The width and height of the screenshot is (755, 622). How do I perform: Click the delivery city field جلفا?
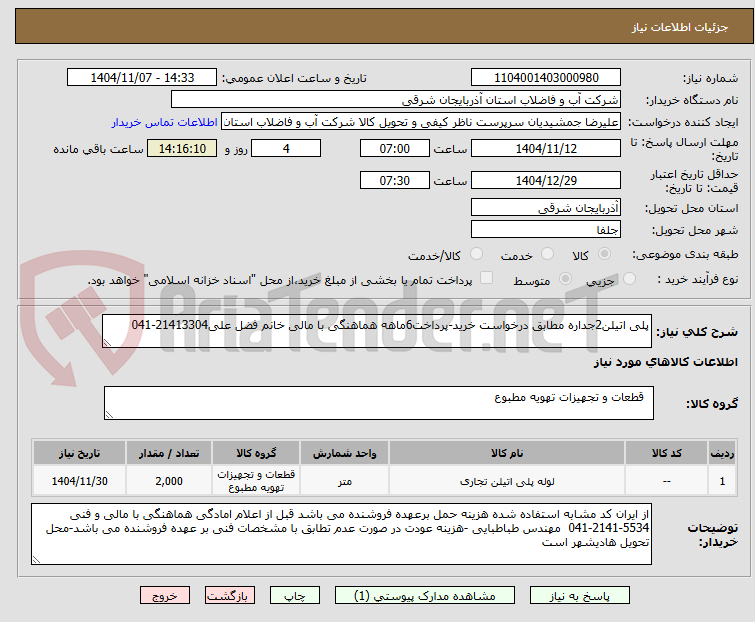click(546, 230)
